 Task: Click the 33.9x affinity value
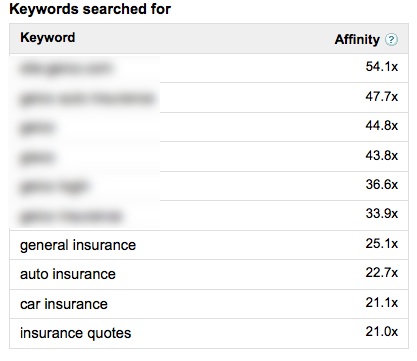click(382, 213)
